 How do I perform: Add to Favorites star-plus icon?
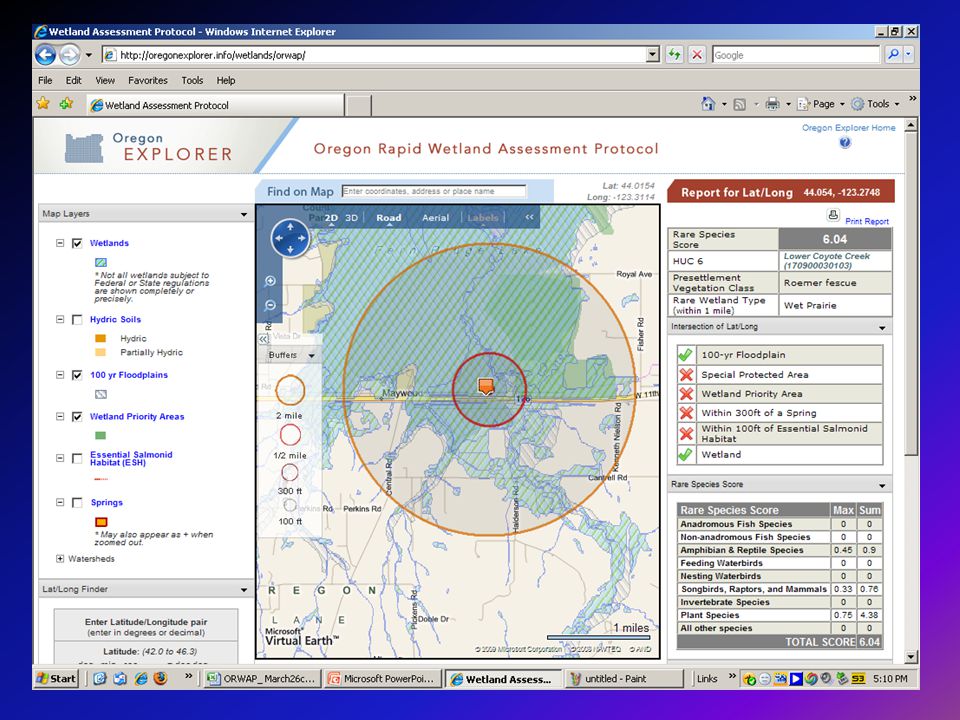pyautogui.click(x=66, y=103)
